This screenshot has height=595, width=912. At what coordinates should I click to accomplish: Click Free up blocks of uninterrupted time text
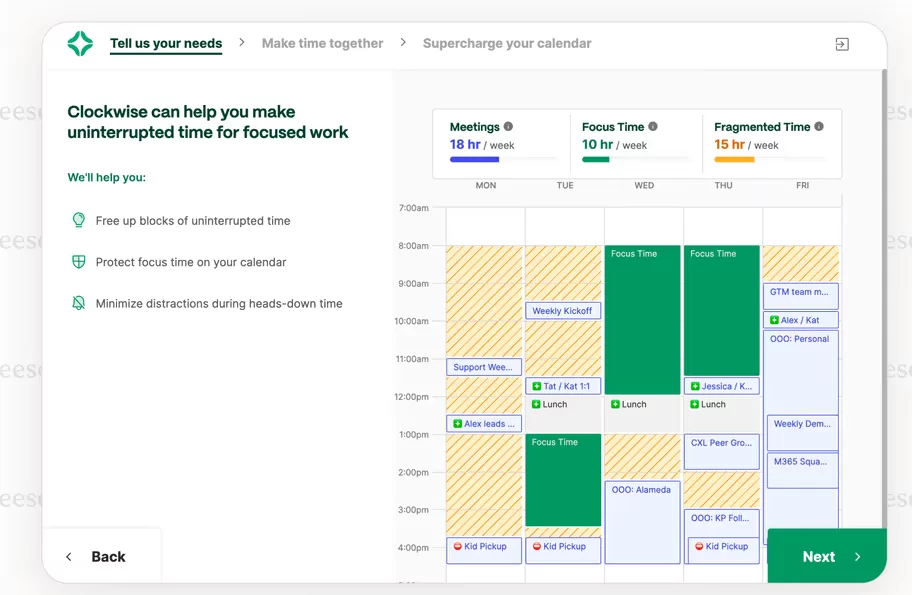(x=193, y=220)
